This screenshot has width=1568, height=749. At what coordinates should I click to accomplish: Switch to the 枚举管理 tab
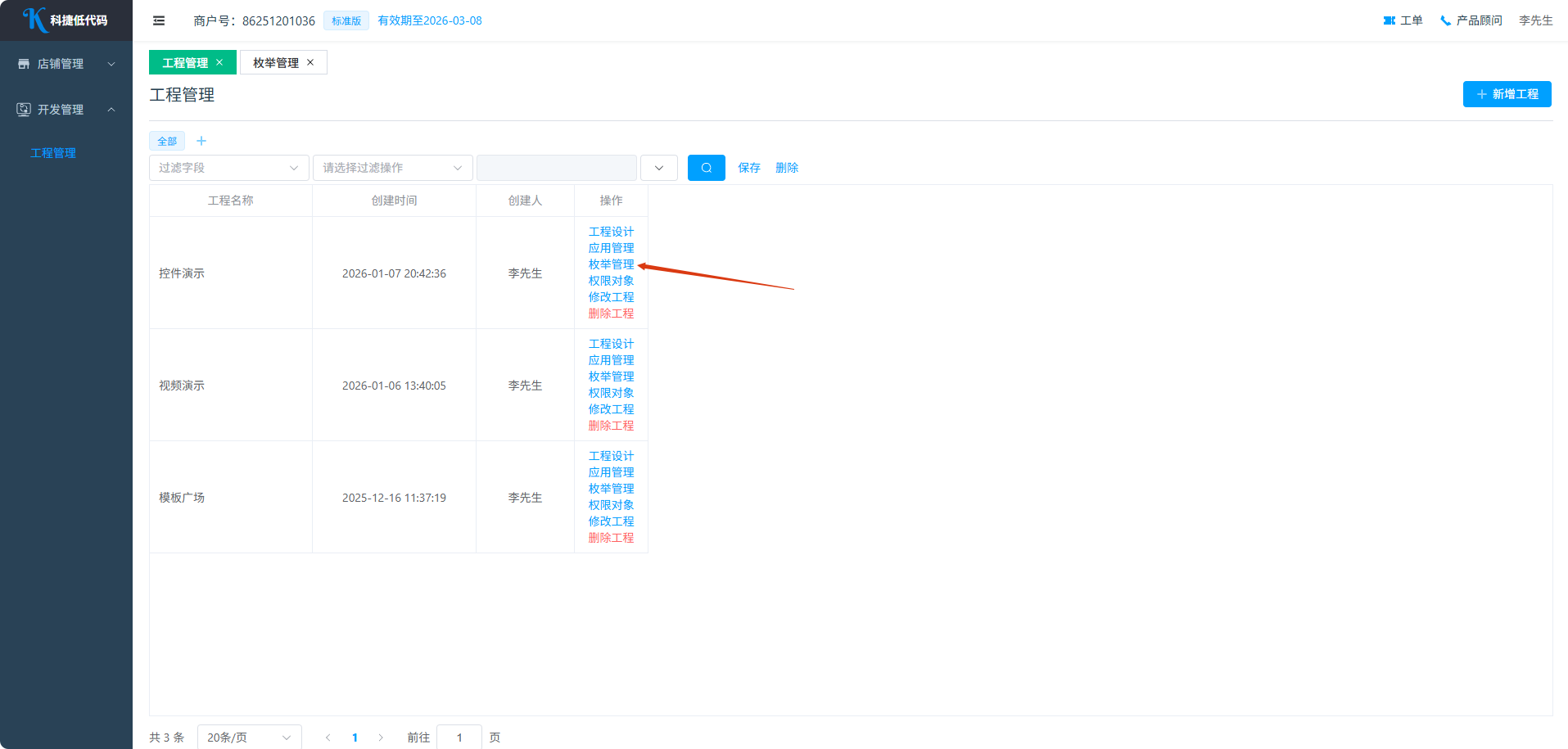[275, 63]
